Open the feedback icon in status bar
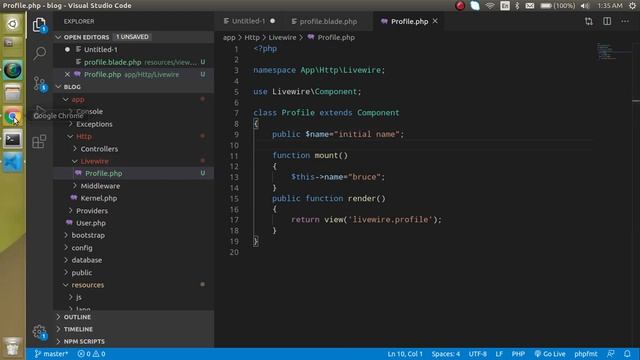This screenshot has width=640, height=360. pos(611,354)
